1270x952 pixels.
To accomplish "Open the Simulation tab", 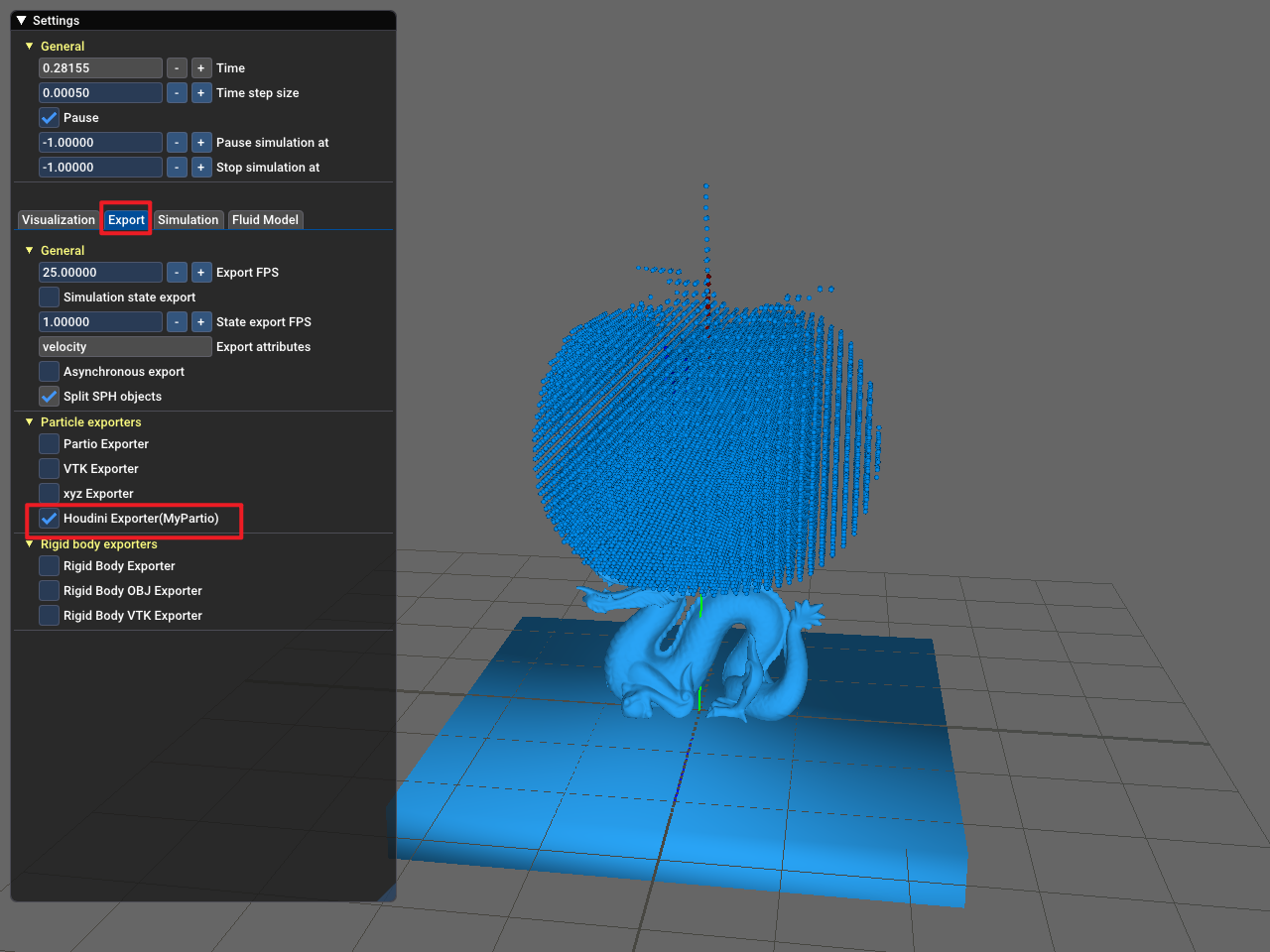I will [188, 220].
